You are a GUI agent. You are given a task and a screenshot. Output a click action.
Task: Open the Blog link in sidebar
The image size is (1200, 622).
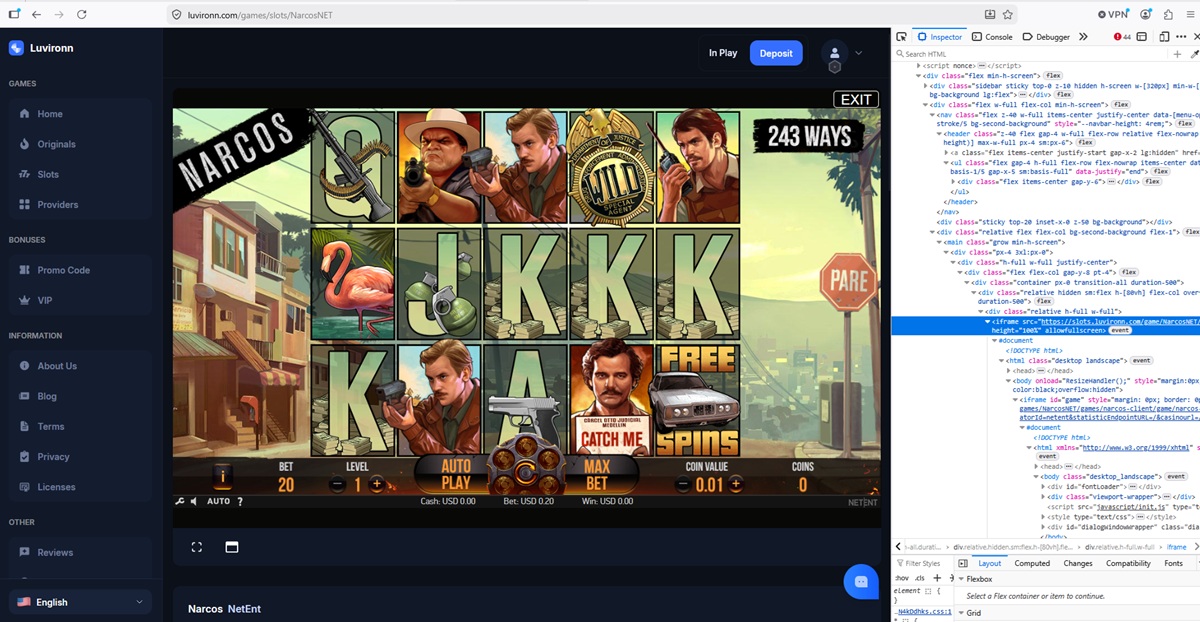(x=80, y=396)
